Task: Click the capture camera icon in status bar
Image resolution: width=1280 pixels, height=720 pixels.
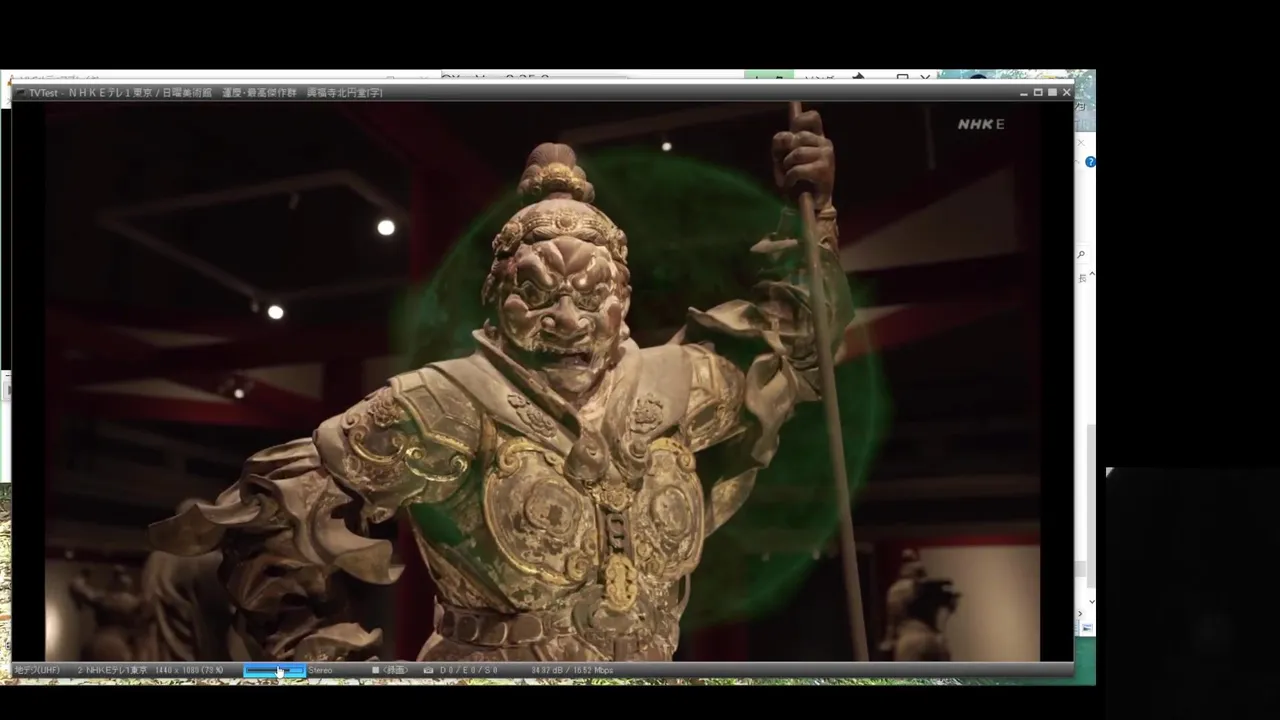Action: tap(428, 670)
